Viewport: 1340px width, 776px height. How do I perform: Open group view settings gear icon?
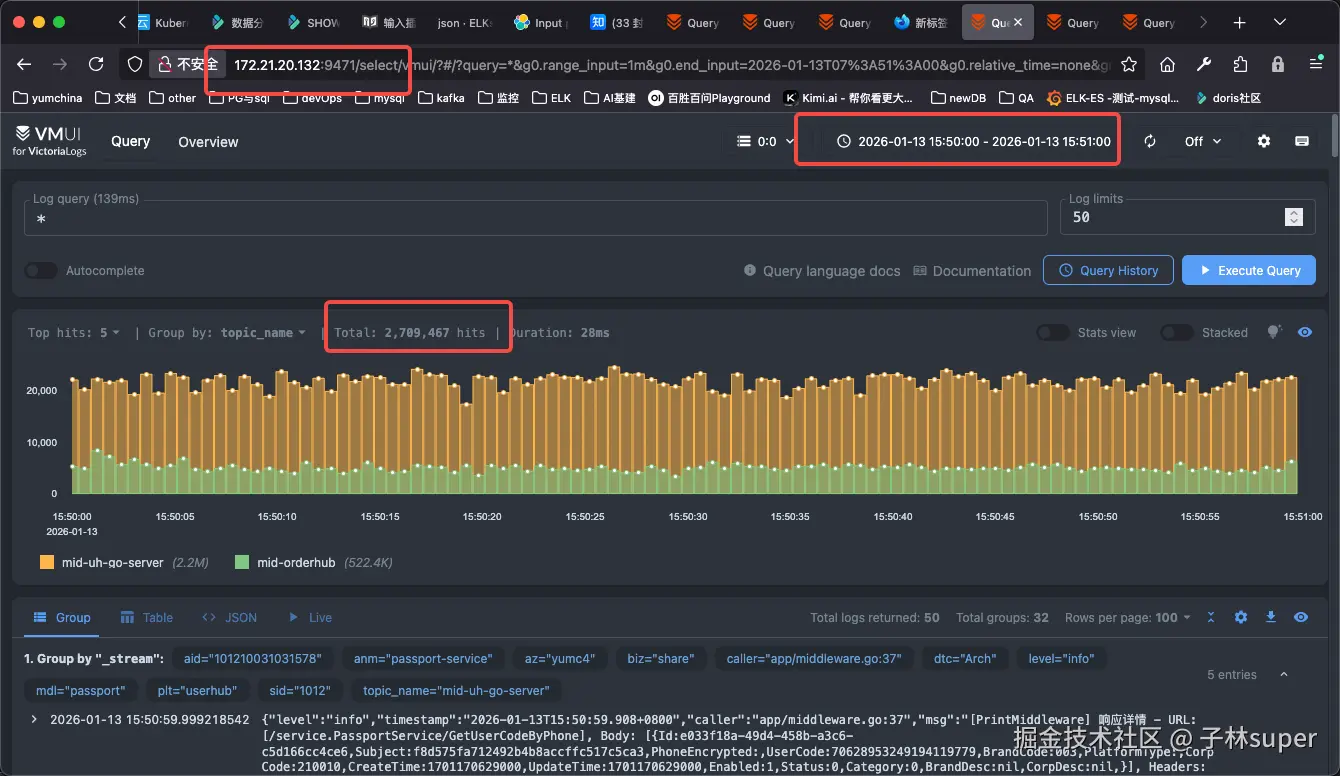click(x=1241, y=617)
